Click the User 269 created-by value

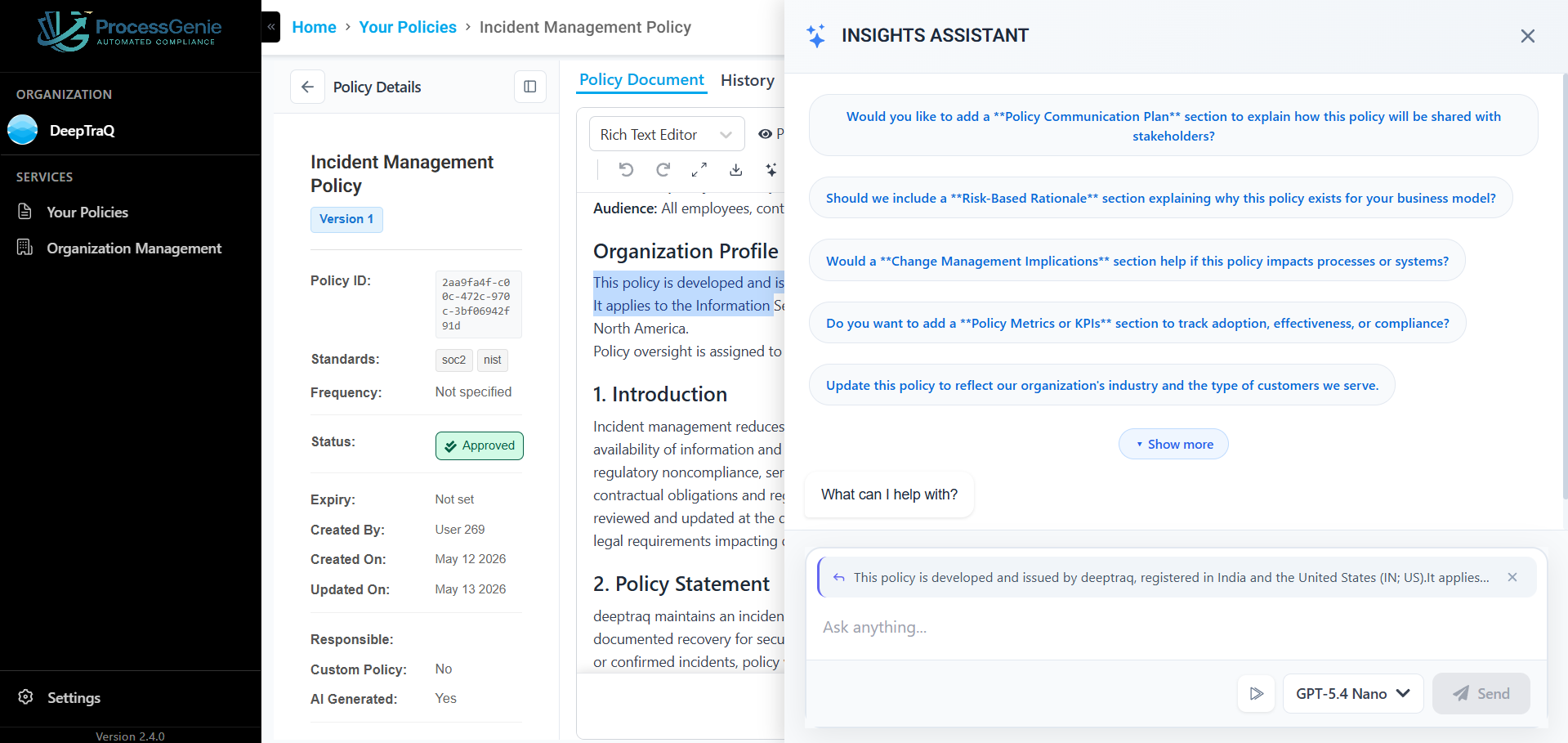460,530
